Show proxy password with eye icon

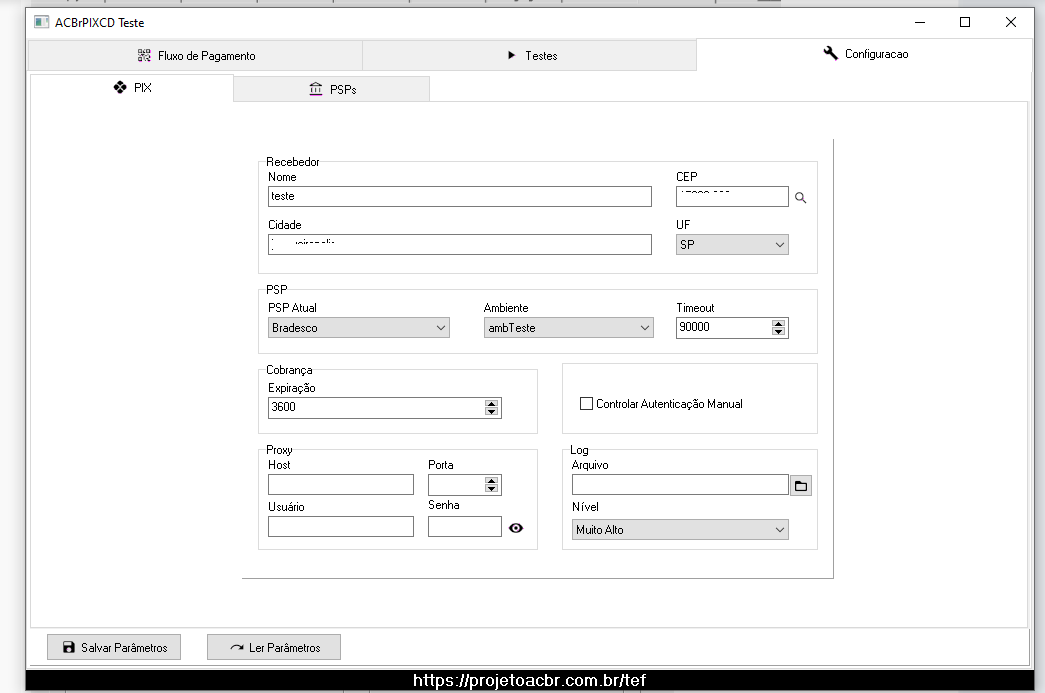pyautogui.click(x=516, y=528)
